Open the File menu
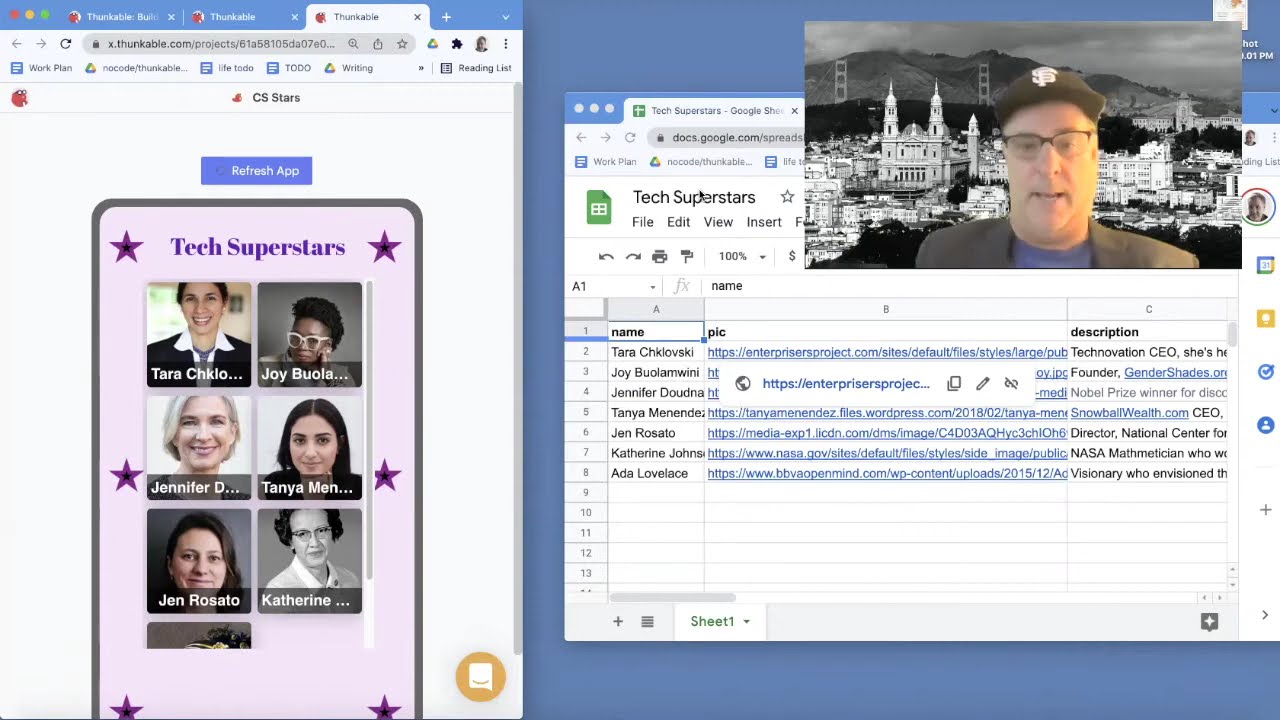Viewport: 1280px width, 720px height. 643,222
